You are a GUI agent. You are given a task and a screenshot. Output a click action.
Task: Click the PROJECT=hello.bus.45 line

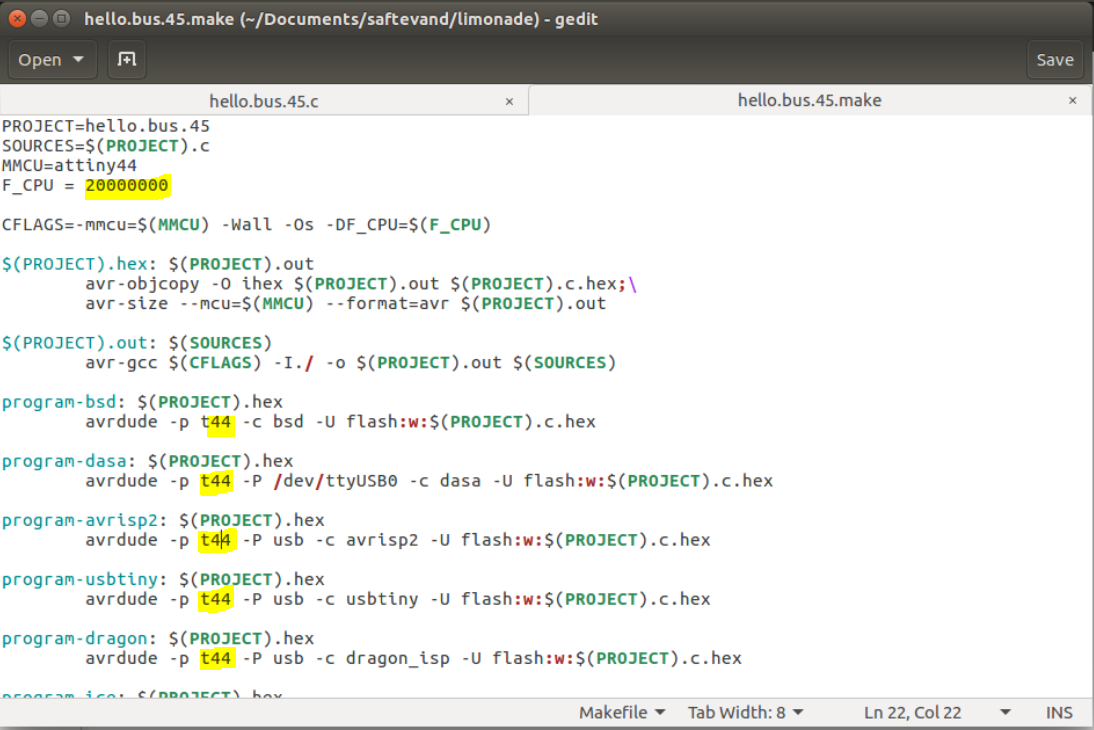coord(105,126)
